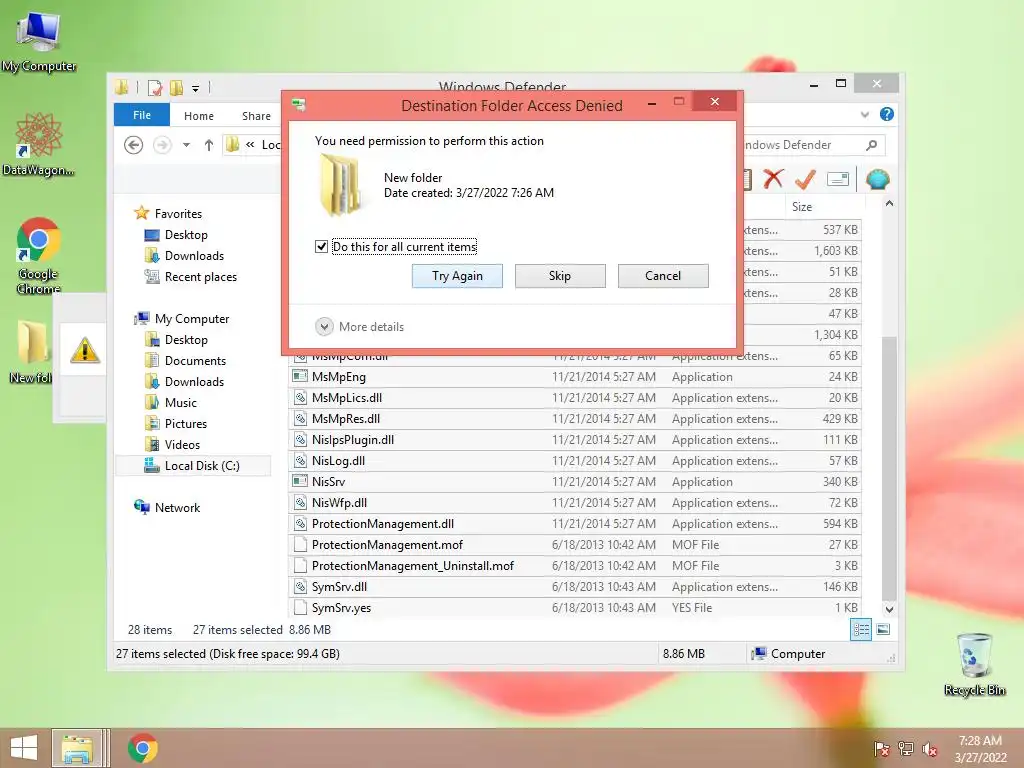Select the ProtectionManagement.mof file
This screenshot has width=1024, height=768.
tap(575, 545)
